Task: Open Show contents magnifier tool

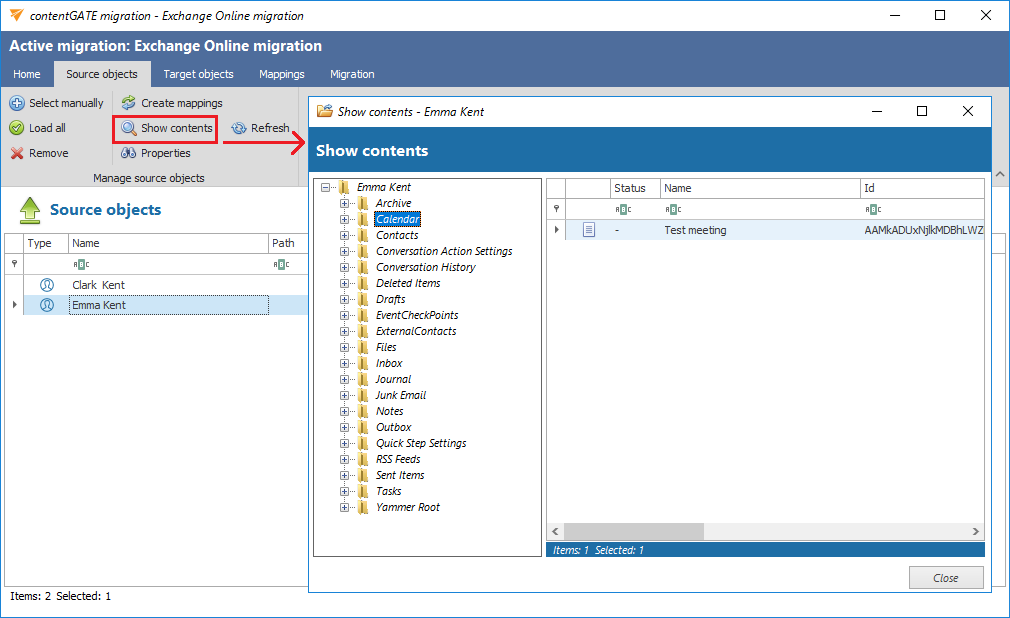Action: click(129, 128)
